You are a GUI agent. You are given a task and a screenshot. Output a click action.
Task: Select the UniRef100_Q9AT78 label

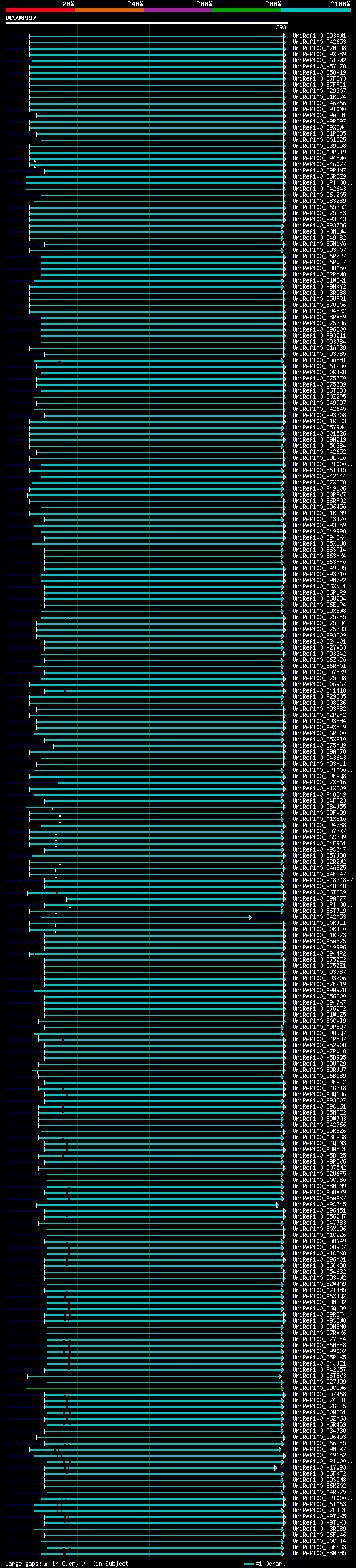click(x=319, y=753)
